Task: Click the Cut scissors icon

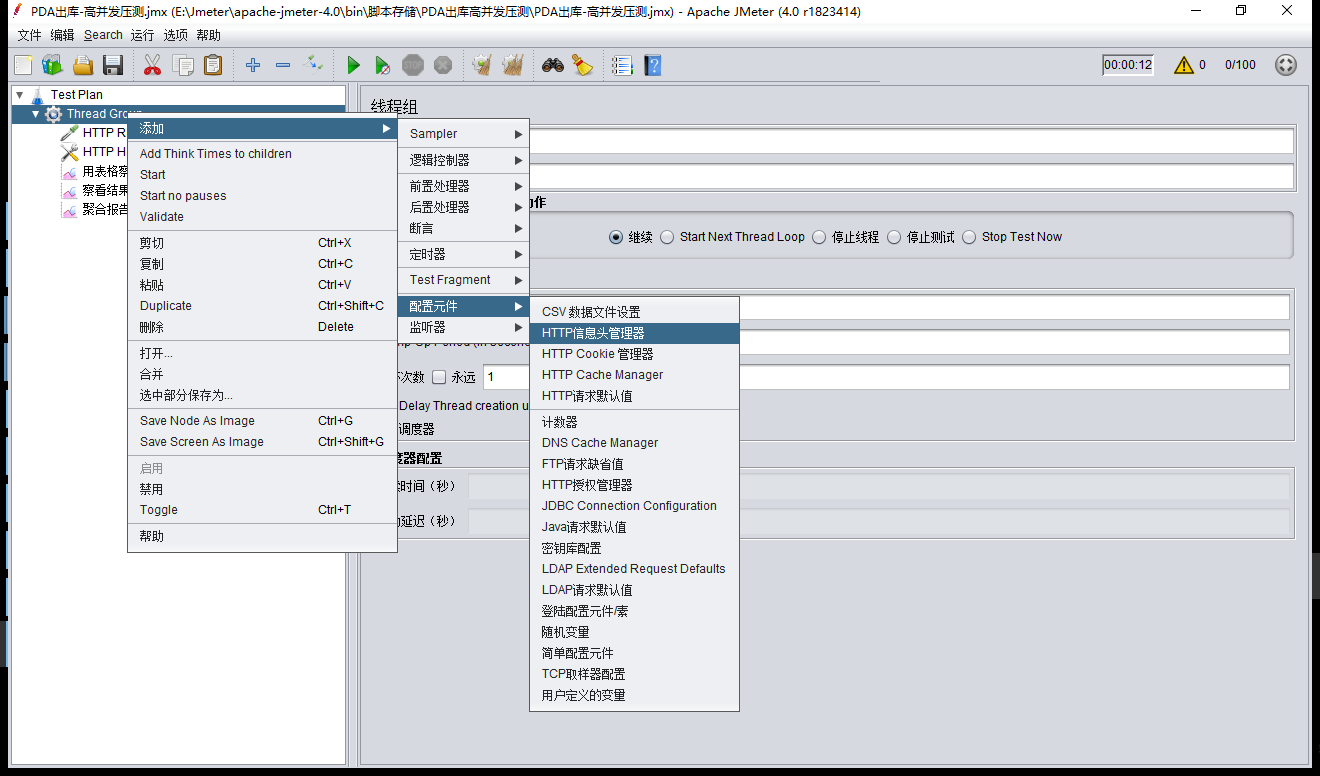Action: [152, 65]
